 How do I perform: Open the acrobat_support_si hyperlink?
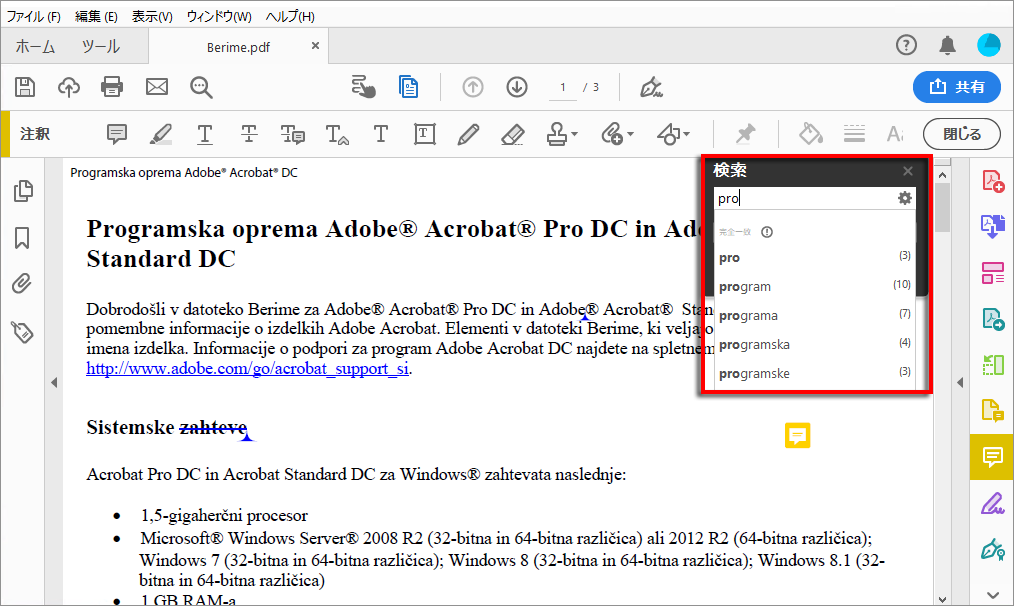[x=248, y=369]
